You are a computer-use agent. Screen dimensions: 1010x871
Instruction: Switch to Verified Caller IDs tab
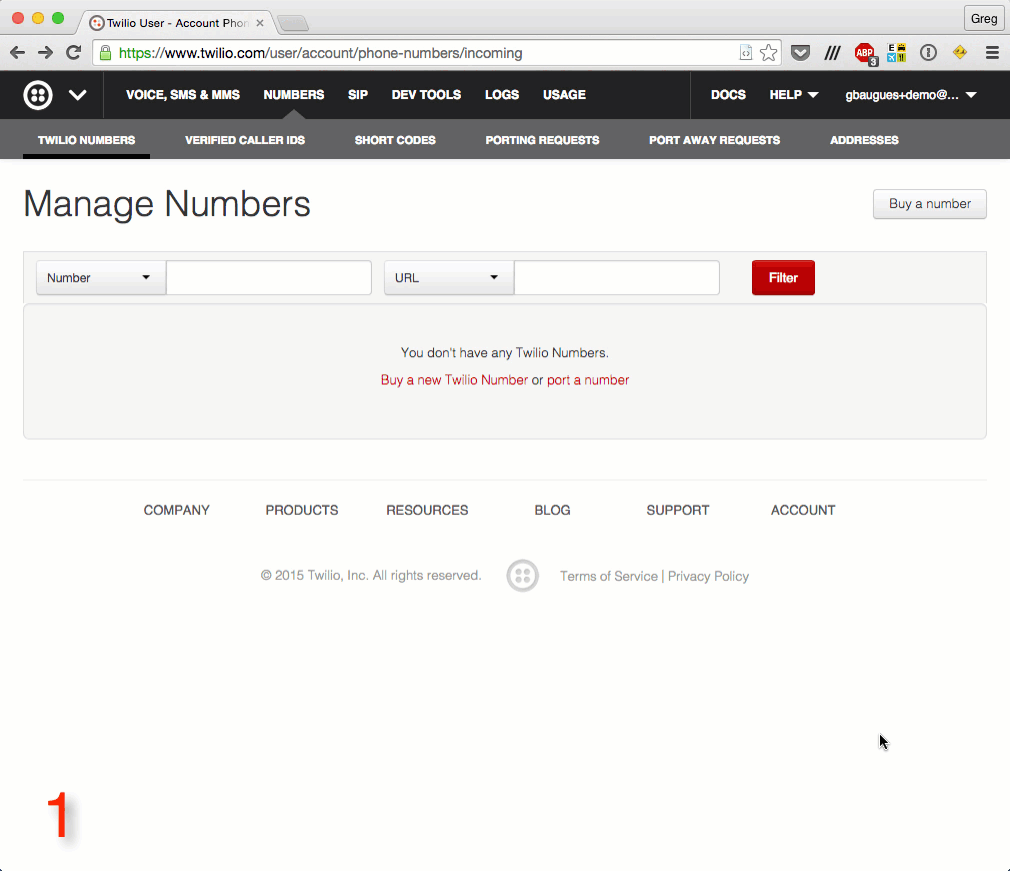click(245, 140)
